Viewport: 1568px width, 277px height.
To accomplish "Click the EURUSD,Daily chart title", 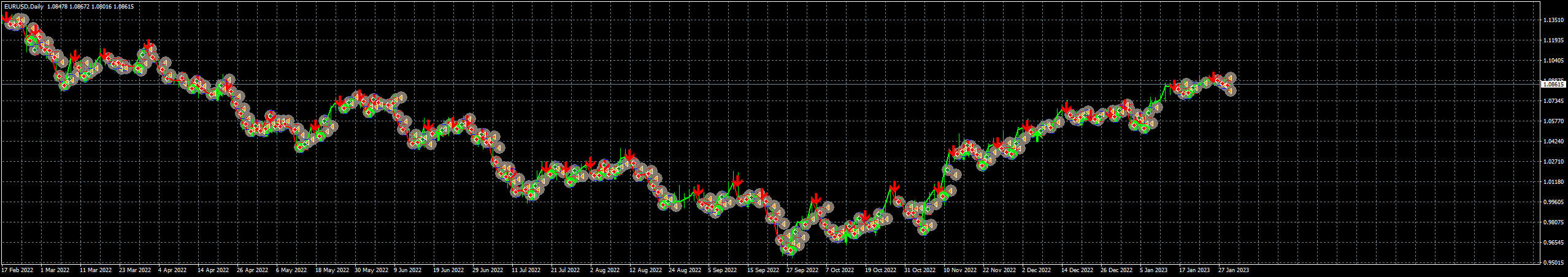I will coord(23,6).
